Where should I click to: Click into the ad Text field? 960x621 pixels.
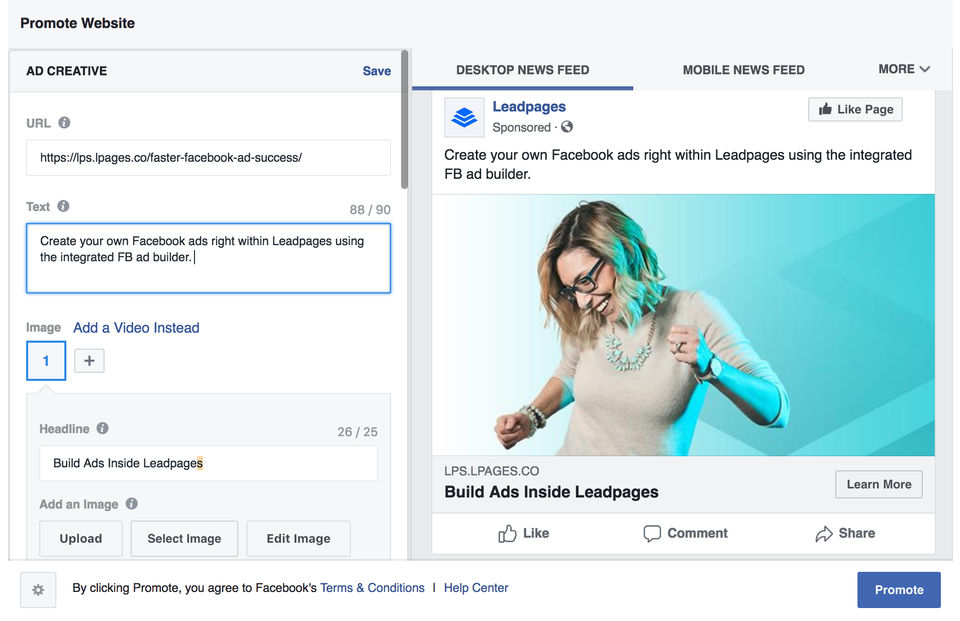click(x=208, y=258)
